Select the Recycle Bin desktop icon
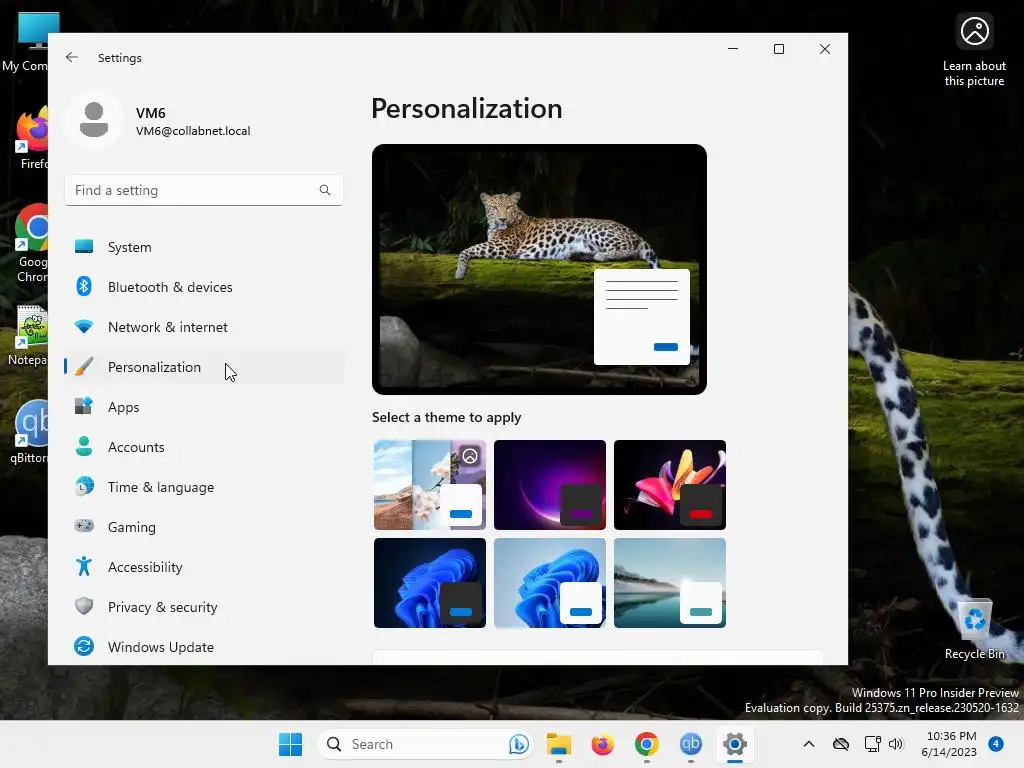 pos(974,630)
